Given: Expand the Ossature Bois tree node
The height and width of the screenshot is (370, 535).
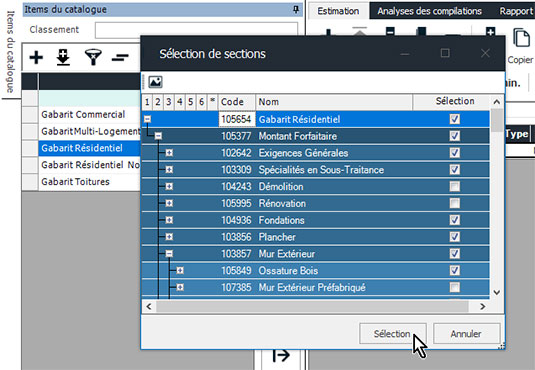Looking at the screenshot, I should 180,270.
